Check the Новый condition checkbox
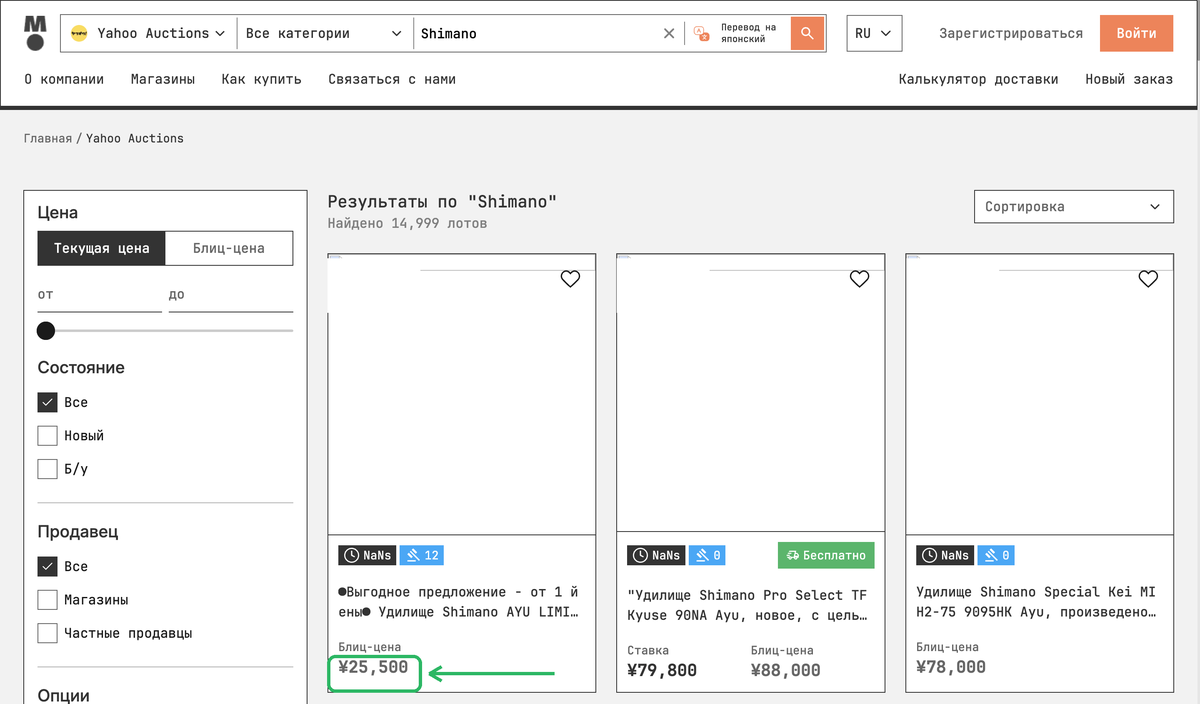Screen dimensions: 1200x704 click(47, 436)
